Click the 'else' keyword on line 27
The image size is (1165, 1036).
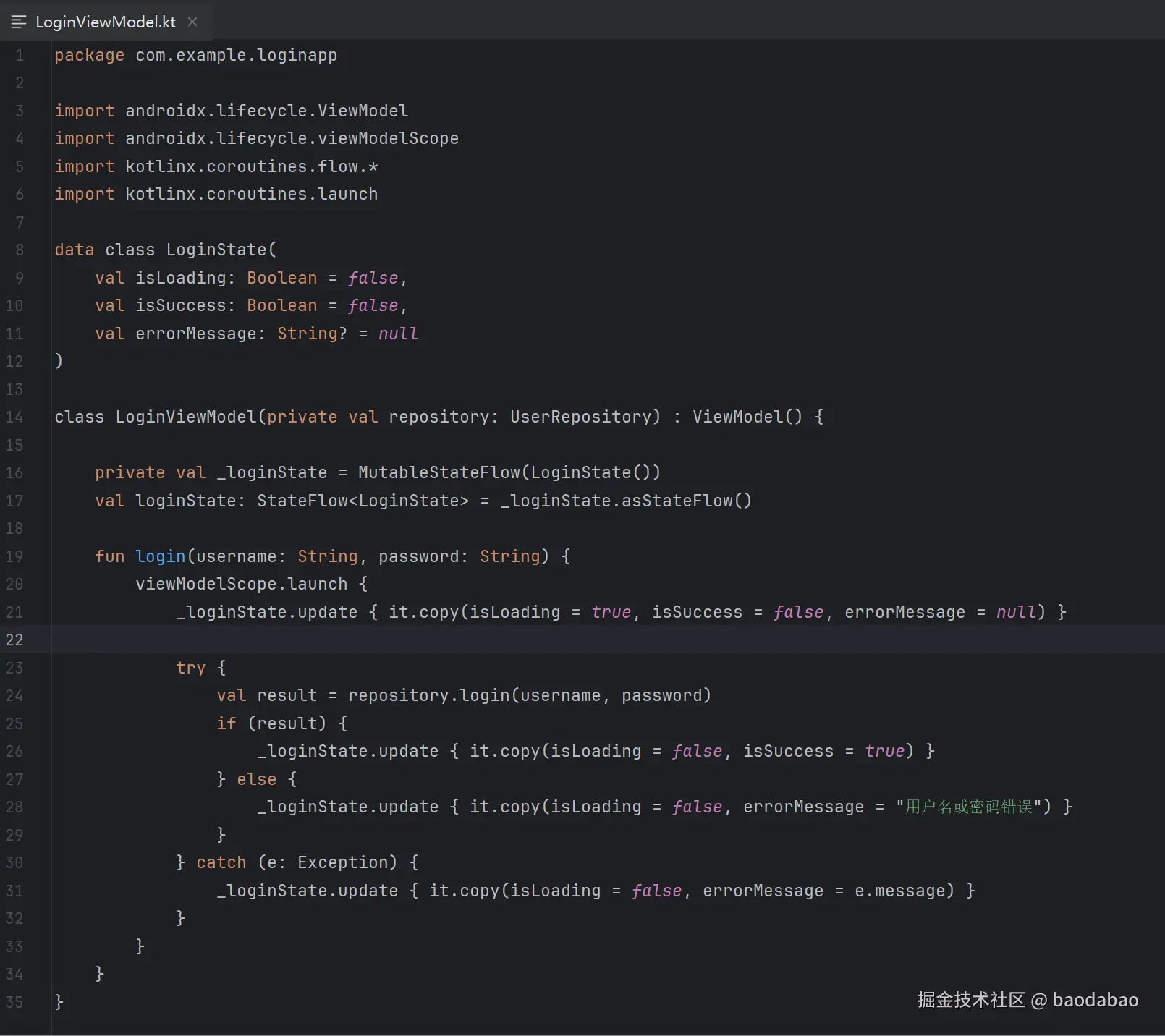tap(257, 779)
